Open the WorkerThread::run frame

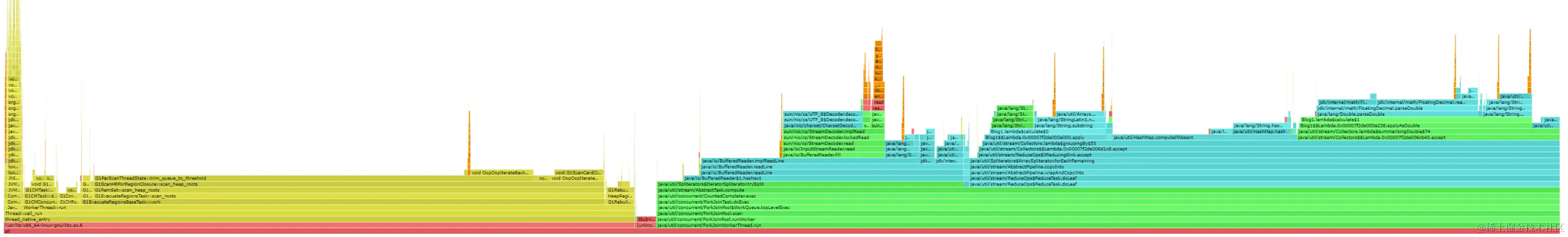pyautogui.click(x=328, y=208)
